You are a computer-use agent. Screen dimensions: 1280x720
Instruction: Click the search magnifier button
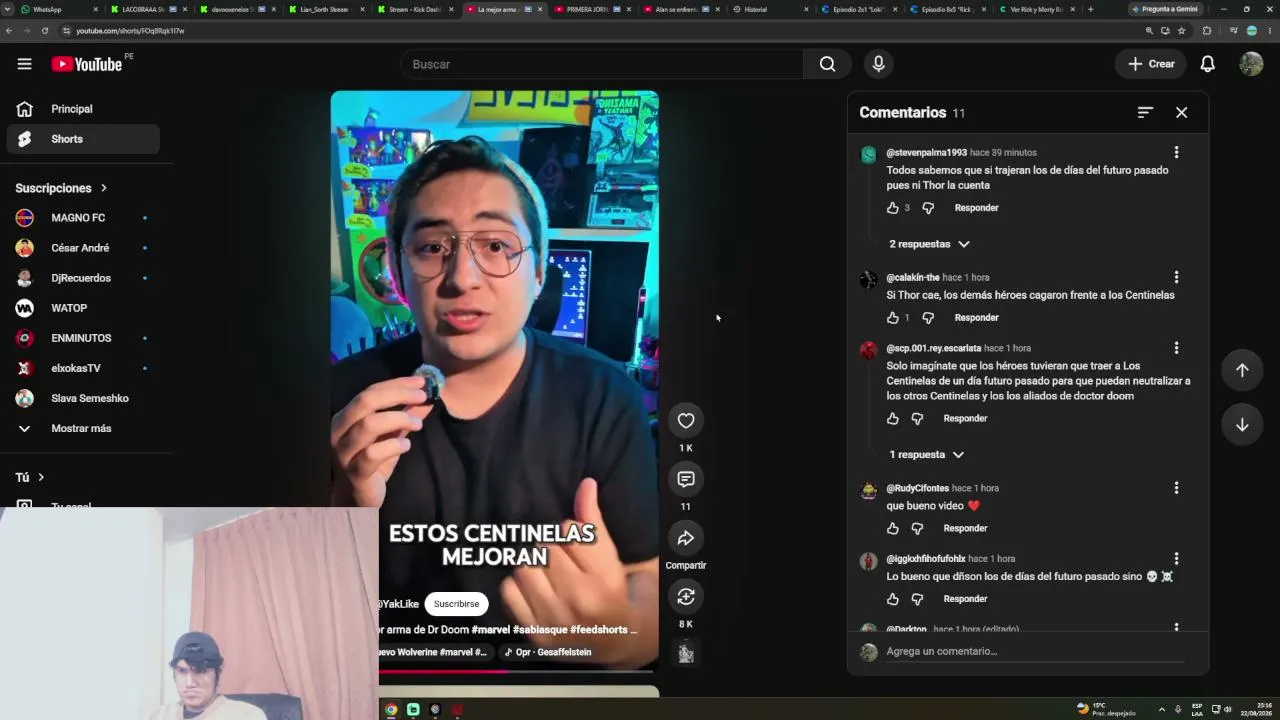827,64
